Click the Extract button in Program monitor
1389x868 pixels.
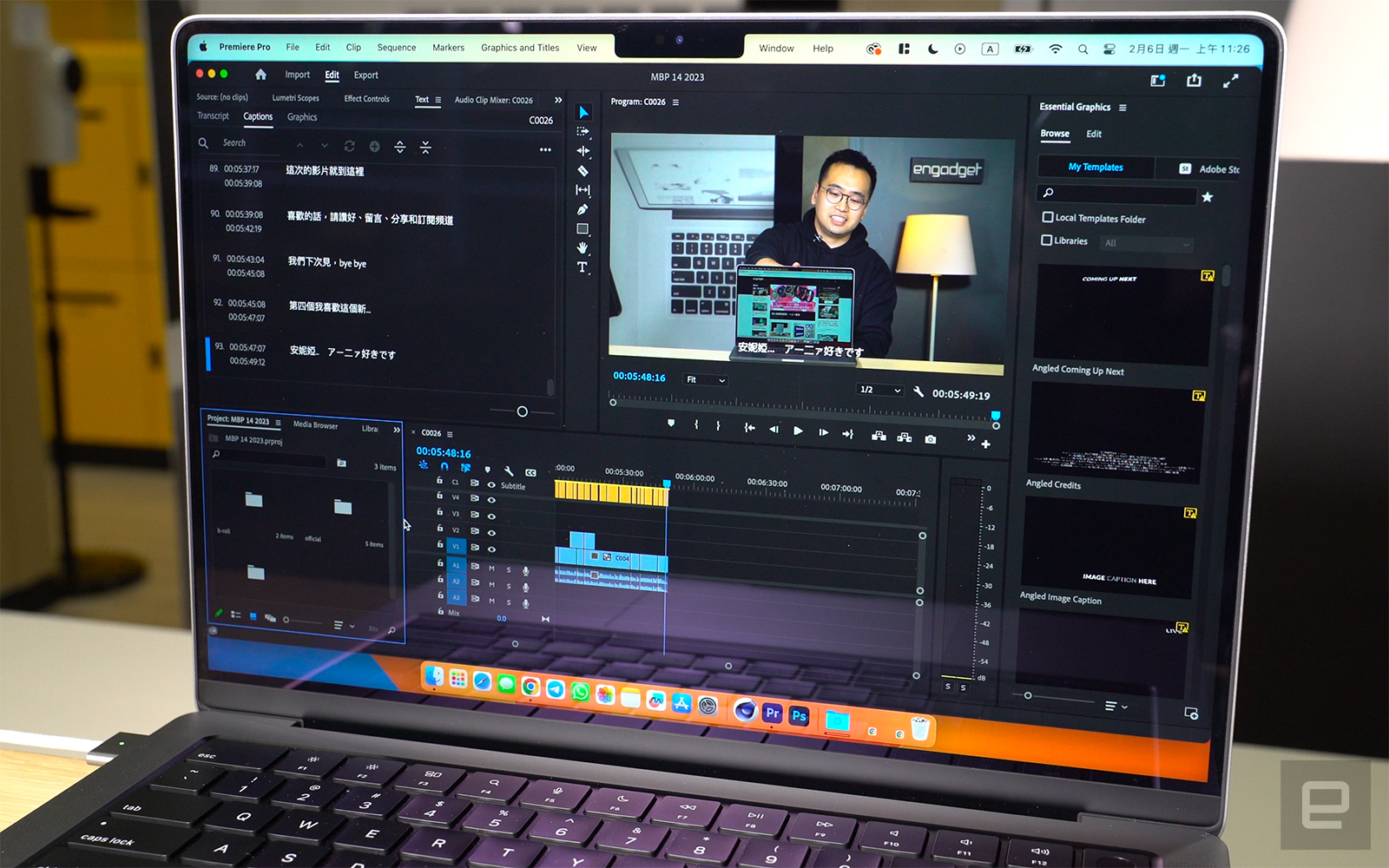pyautogui.click(x=905, y=437)
